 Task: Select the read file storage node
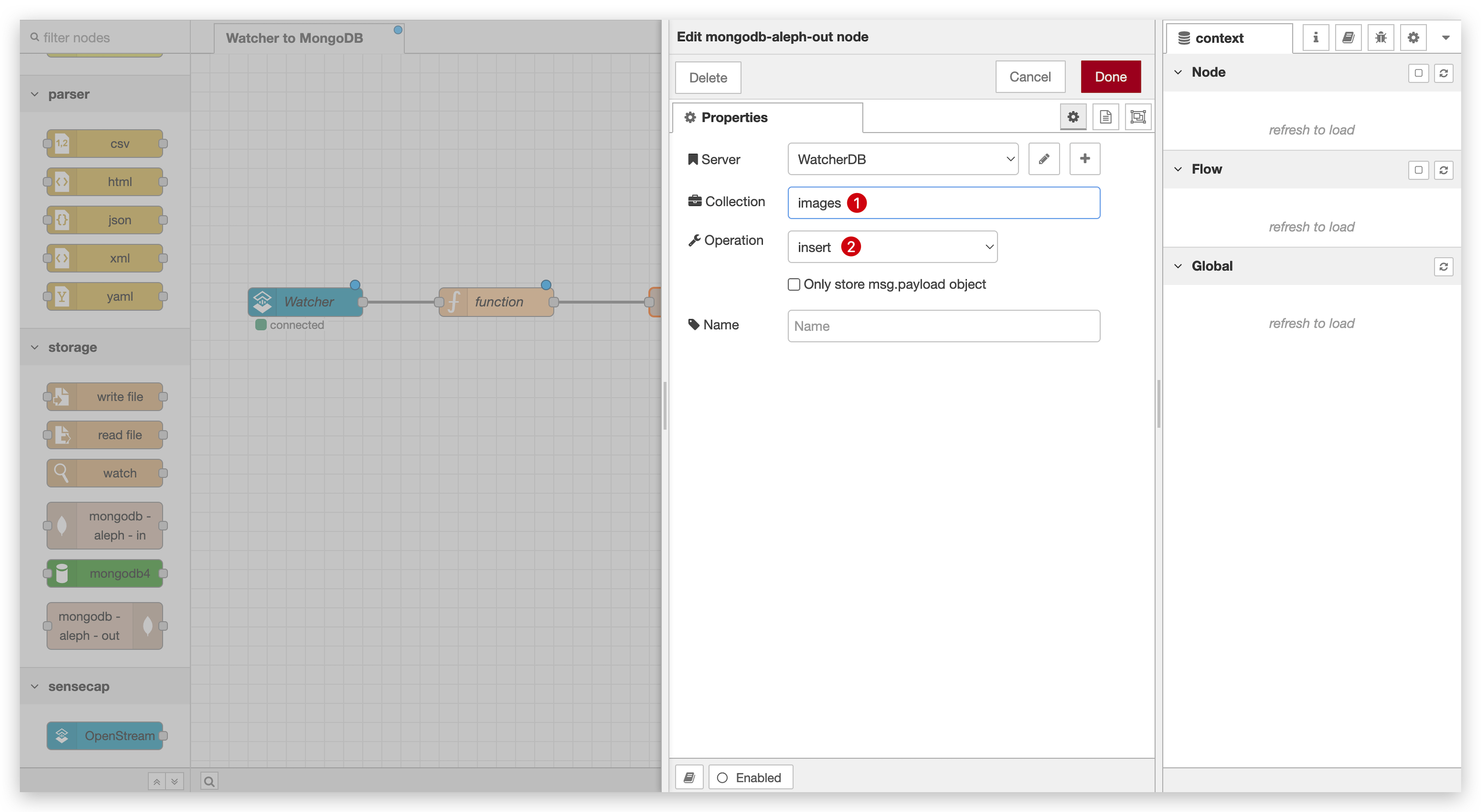pos(105,435)
